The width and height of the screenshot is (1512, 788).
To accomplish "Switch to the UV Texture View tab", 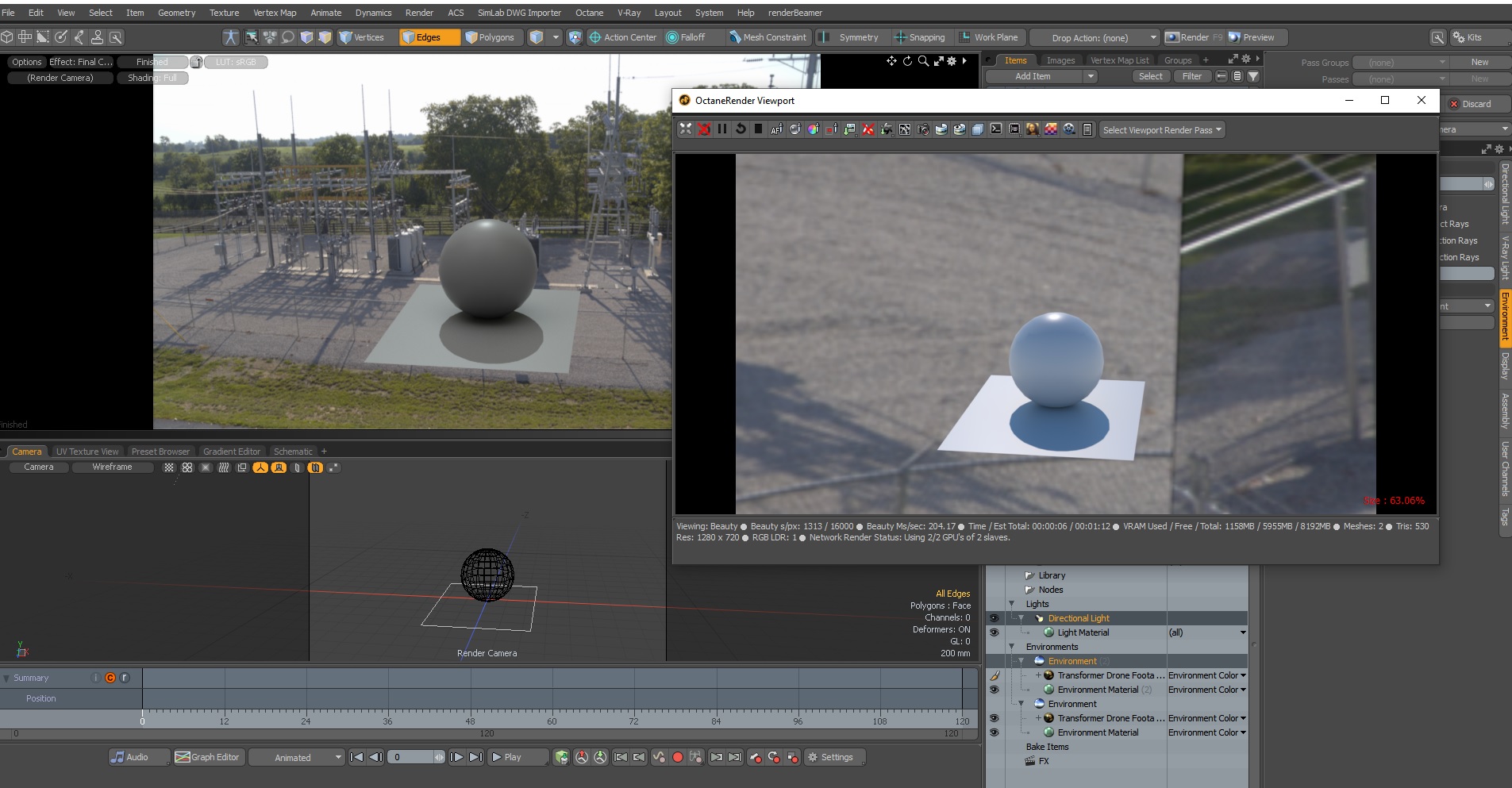I will (x=87, y=452).
